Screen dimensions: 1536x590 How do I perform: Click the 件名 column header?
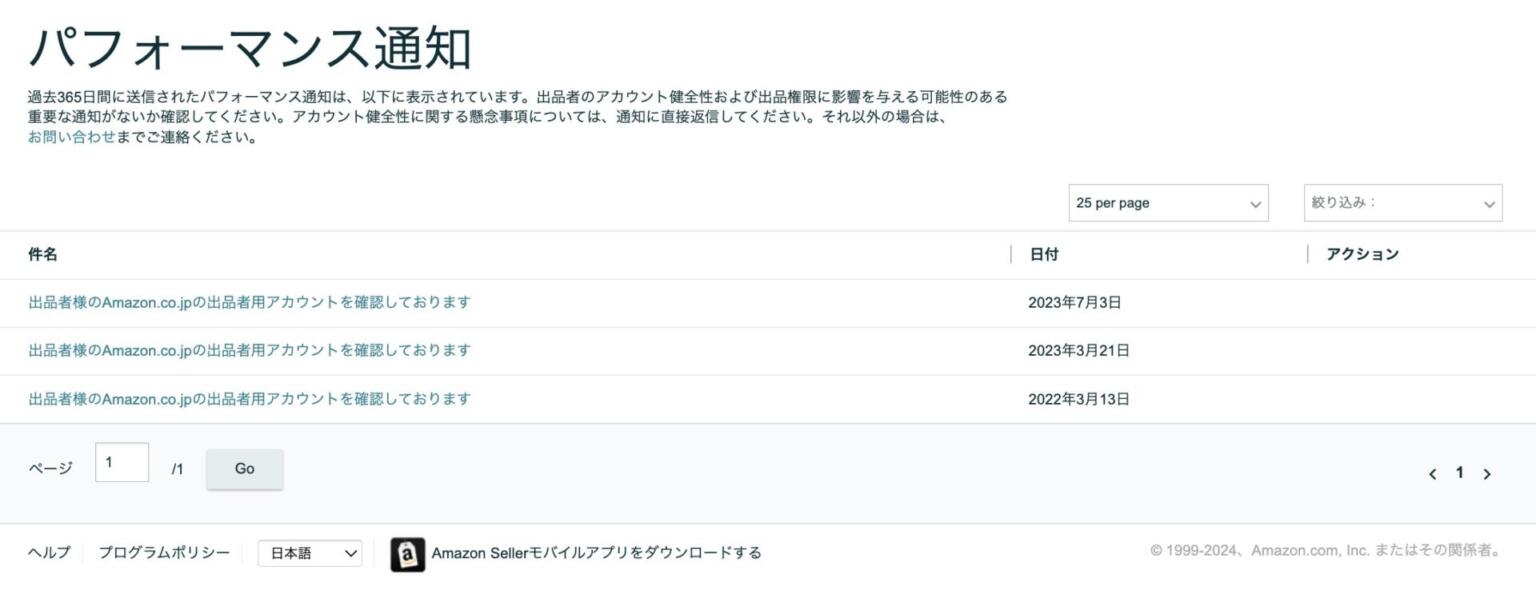click(43, 255)
